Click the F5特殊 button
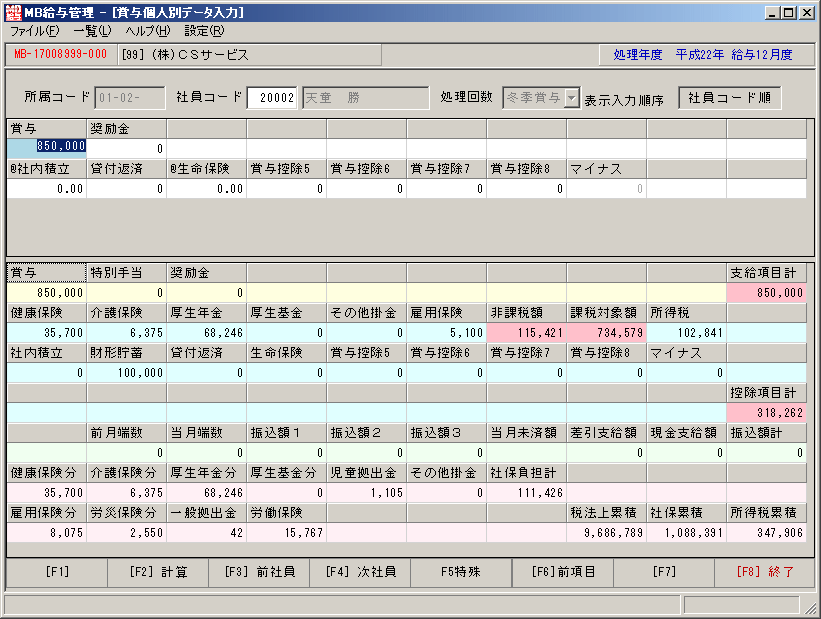The width and height of the screenshot is (821, 619). [461, 572]
